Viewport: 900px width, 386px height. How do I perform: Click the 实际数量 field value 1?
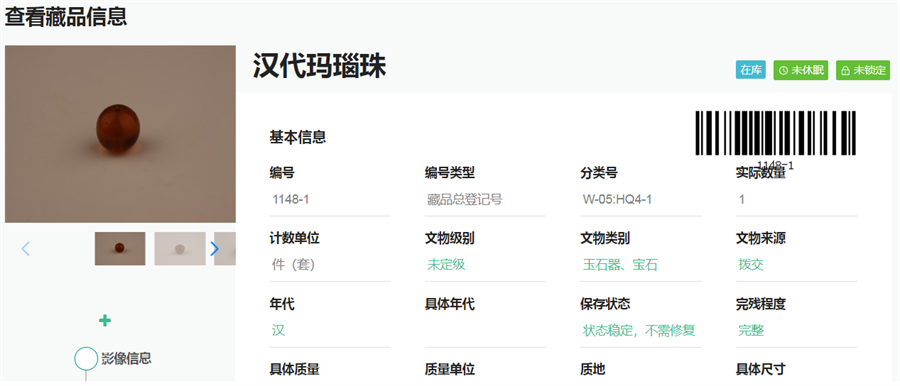click(796, 200)
